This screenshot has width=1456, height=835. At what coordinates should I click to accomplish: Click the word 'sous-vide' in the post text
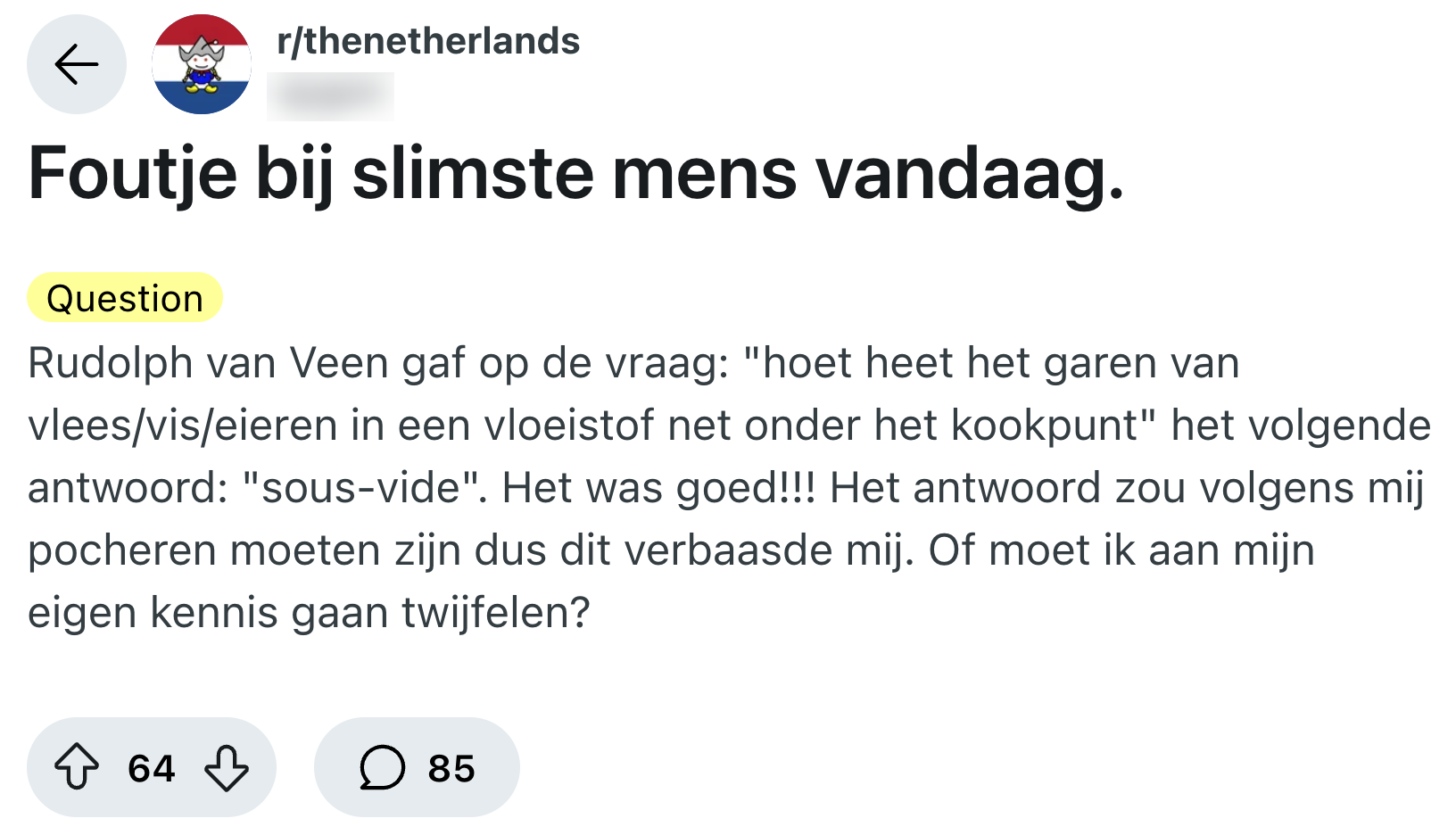(359, 489)
